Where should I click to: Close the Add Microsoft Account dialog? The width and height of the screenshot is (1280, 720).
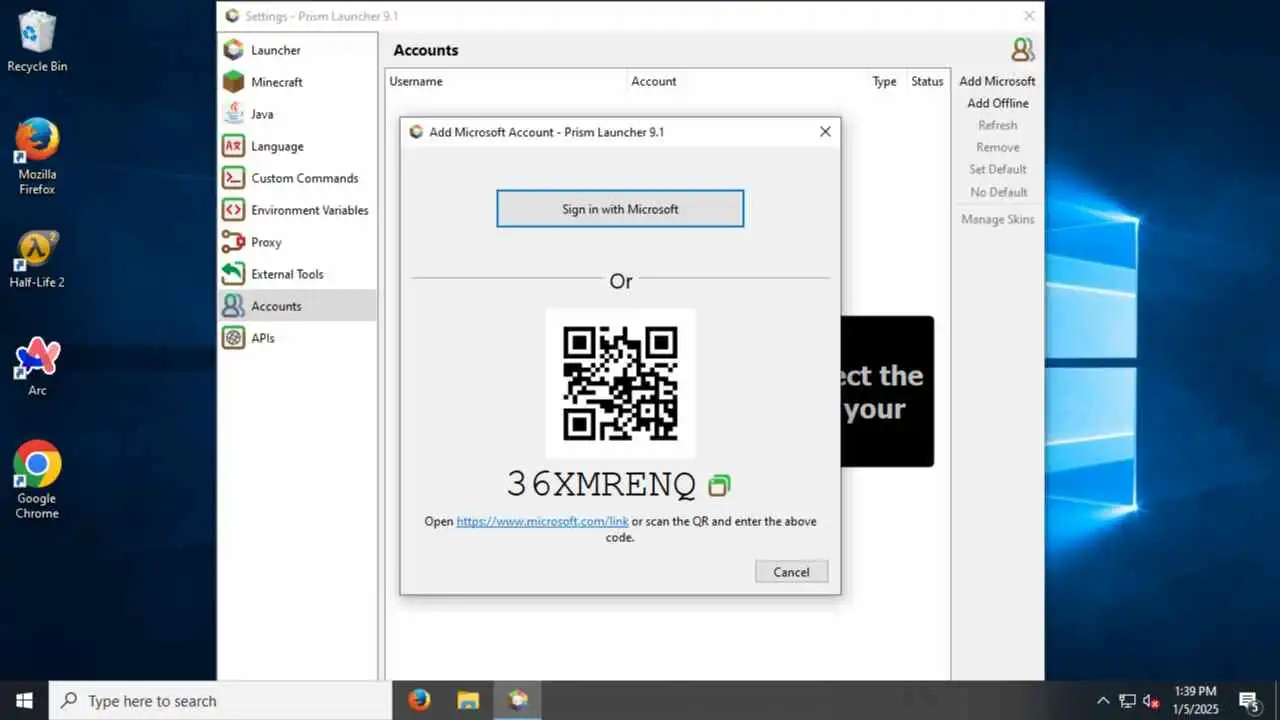pos(825,131)
